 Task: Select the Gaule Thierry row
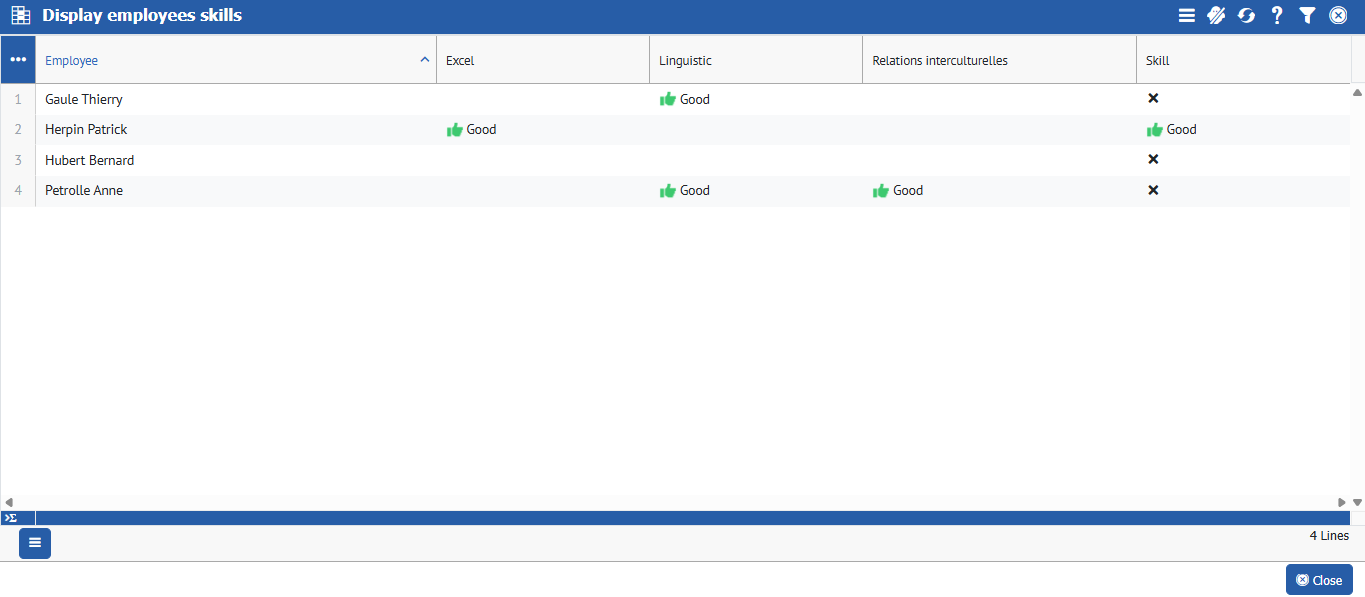point(84,100)
